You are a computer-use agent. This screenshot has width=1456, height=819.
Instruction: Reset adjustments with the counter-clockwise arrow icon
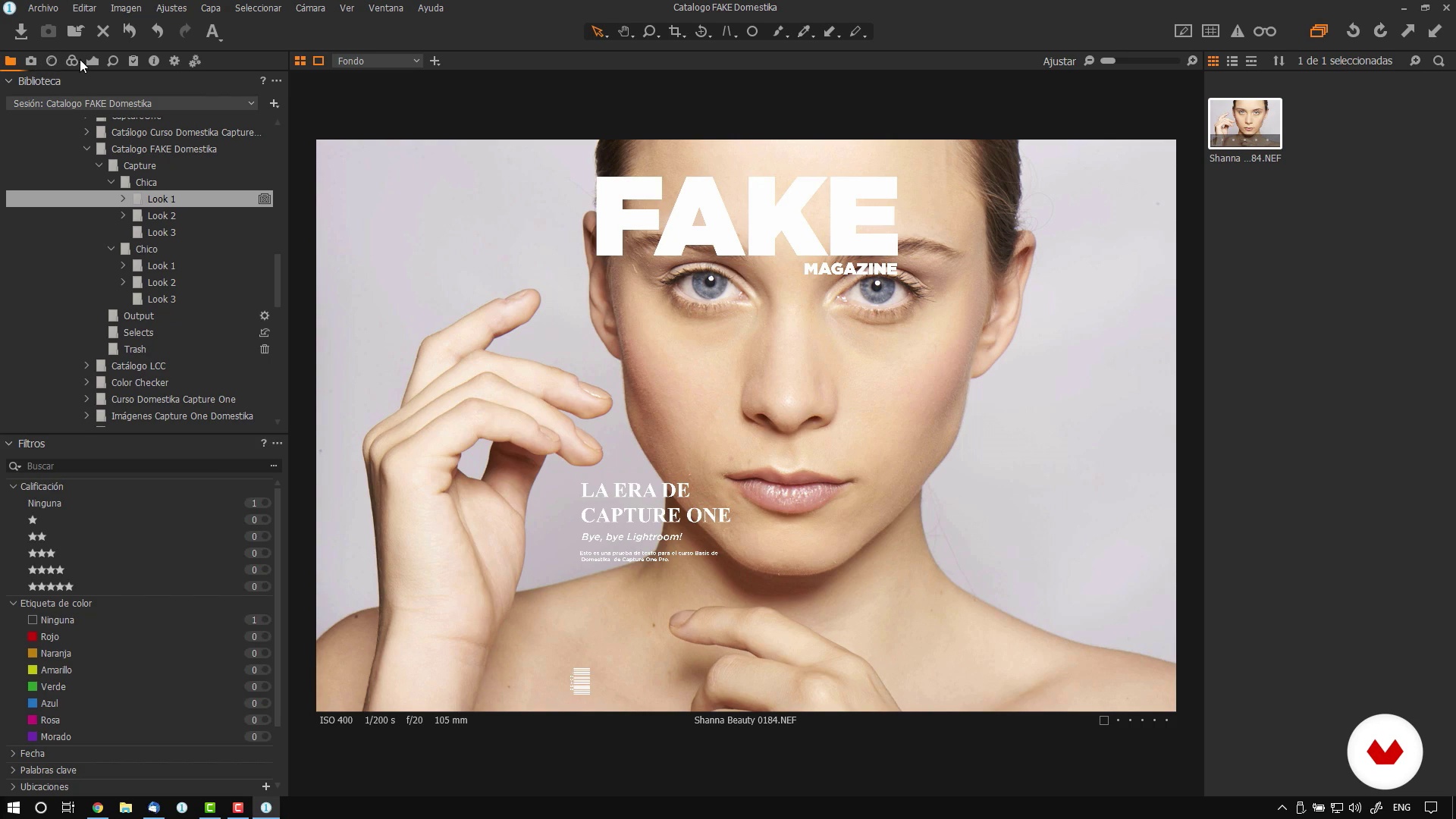[x=1353, y=31]
